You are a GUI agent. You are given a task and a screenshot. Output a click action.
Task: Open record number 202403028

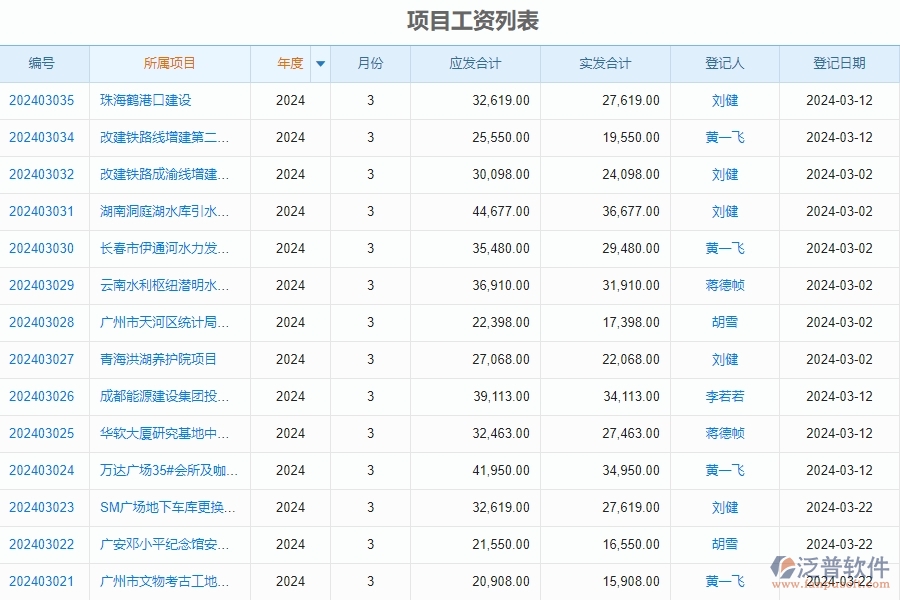pos(41,322)
